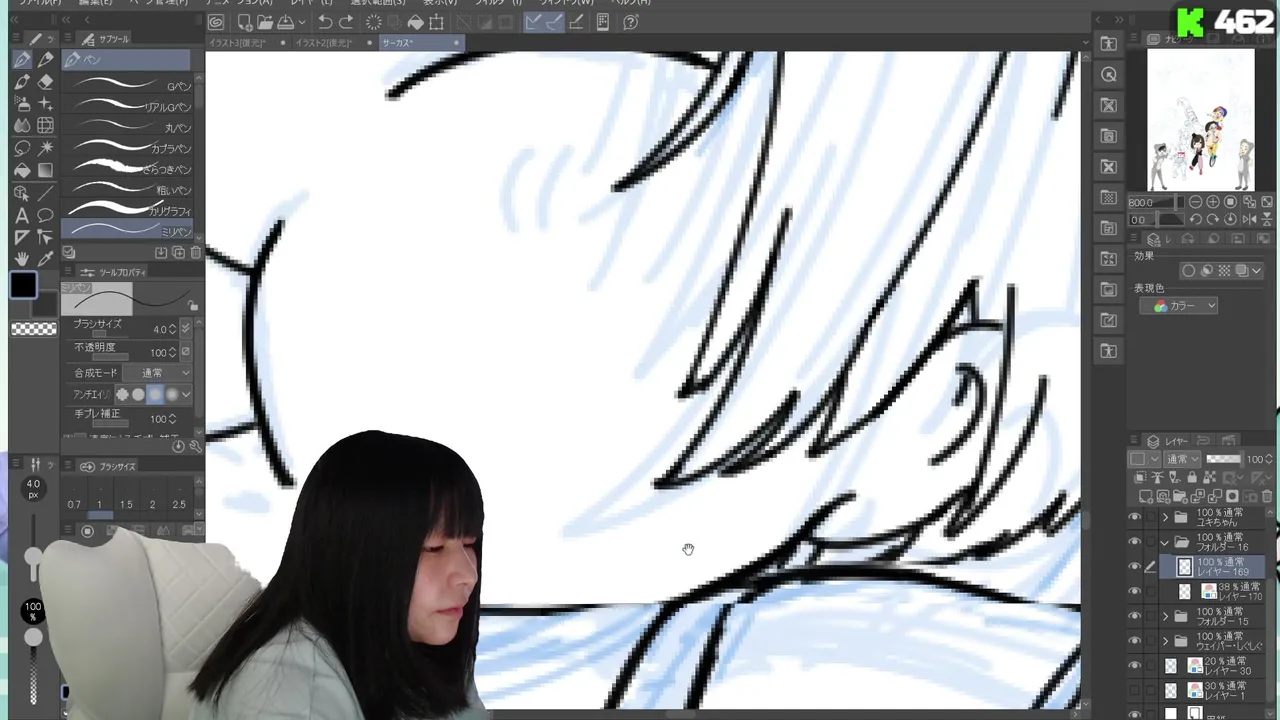This screenshot has height=720, width=1280.
Task: Click the Save icon in the command bar
Action: pos(286,22)
